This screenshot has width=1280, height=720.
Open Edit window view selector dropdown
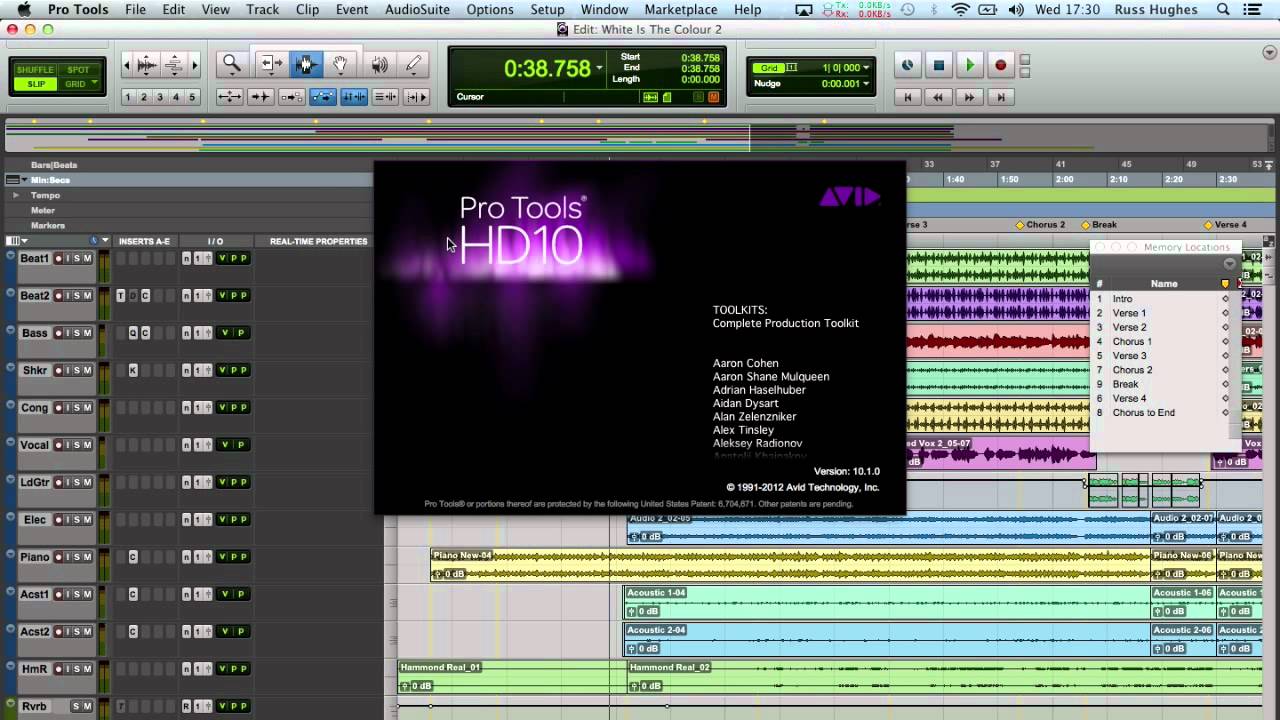16,241
